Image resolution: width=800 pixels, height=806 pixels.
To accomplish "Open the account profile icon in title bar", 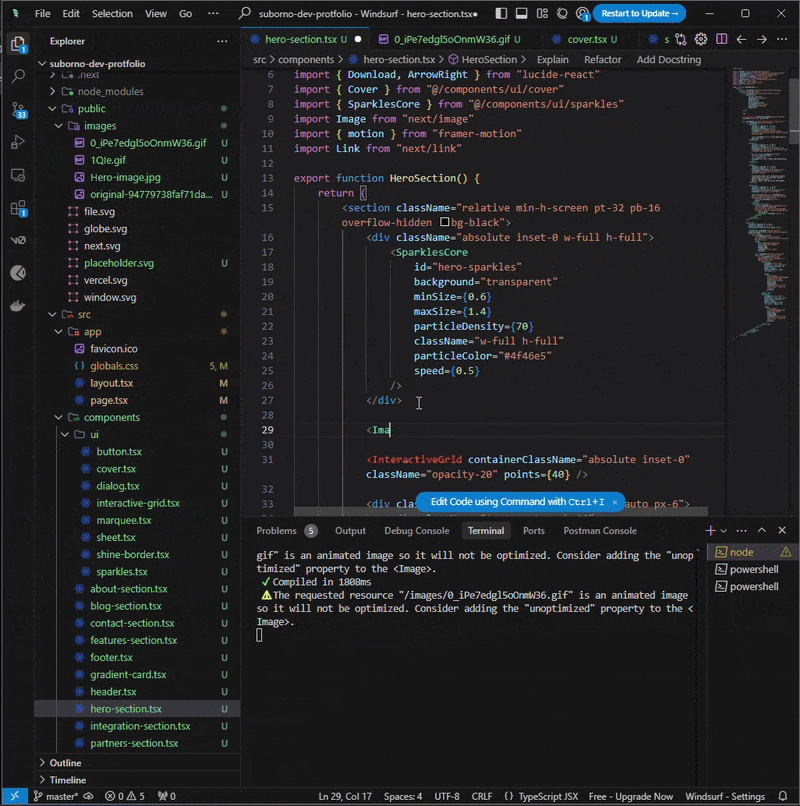I will tap(583, 13).
